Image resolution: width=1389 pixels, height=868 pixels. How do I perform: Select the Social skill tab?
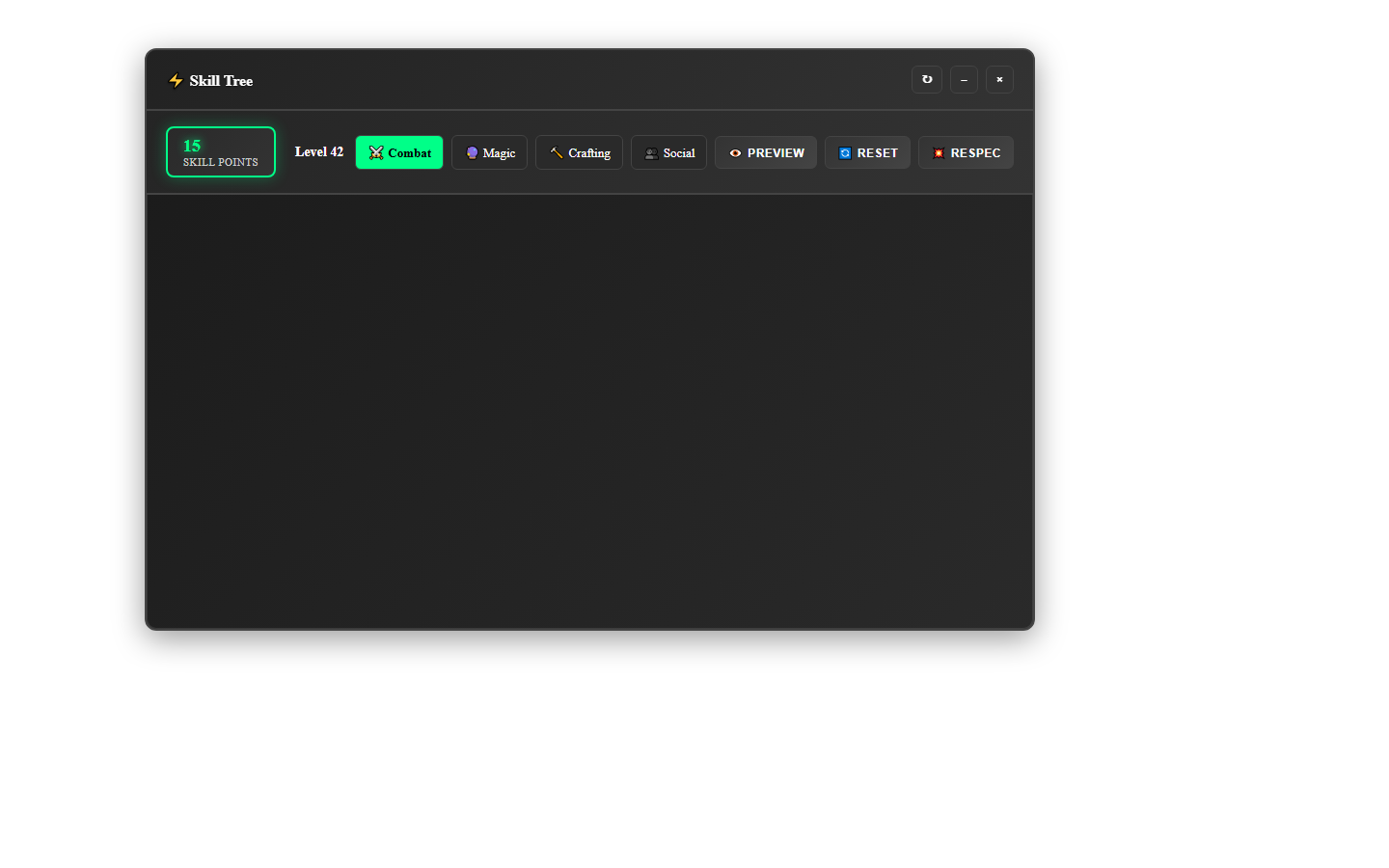[668, 152]
